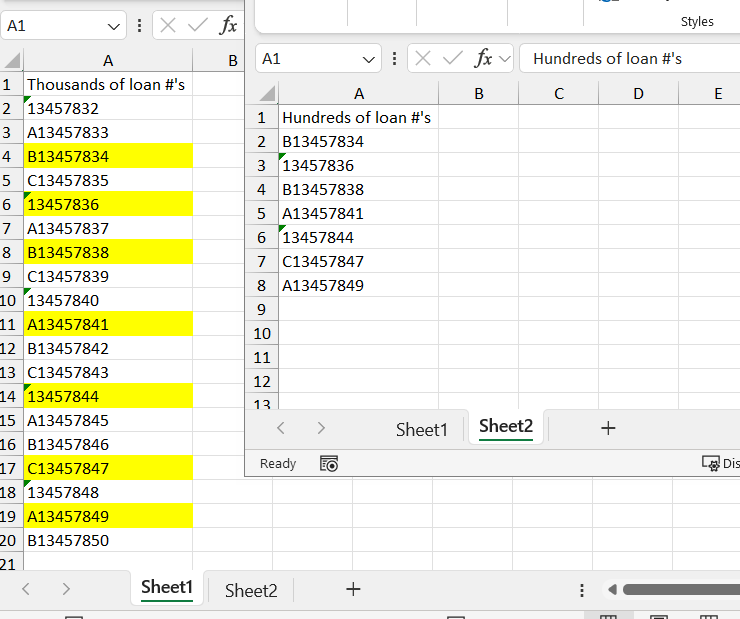Click the Ready status text

tap(278, 463)
